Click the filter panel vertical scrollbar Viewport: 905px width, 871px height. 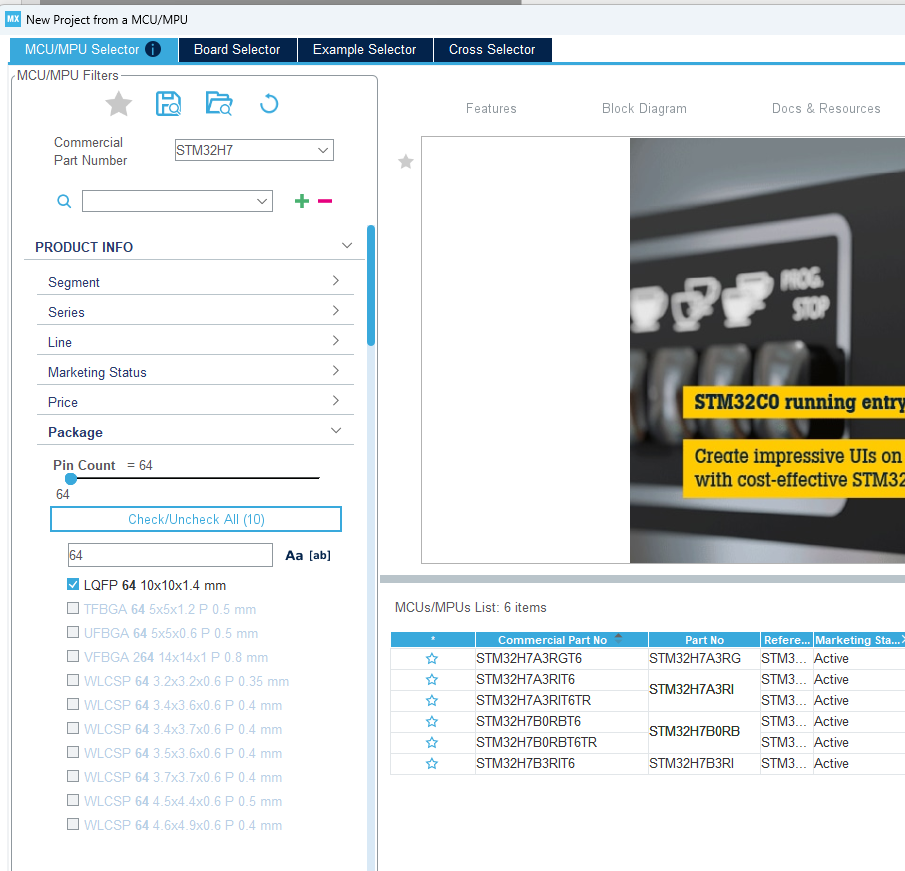point(371,286)
